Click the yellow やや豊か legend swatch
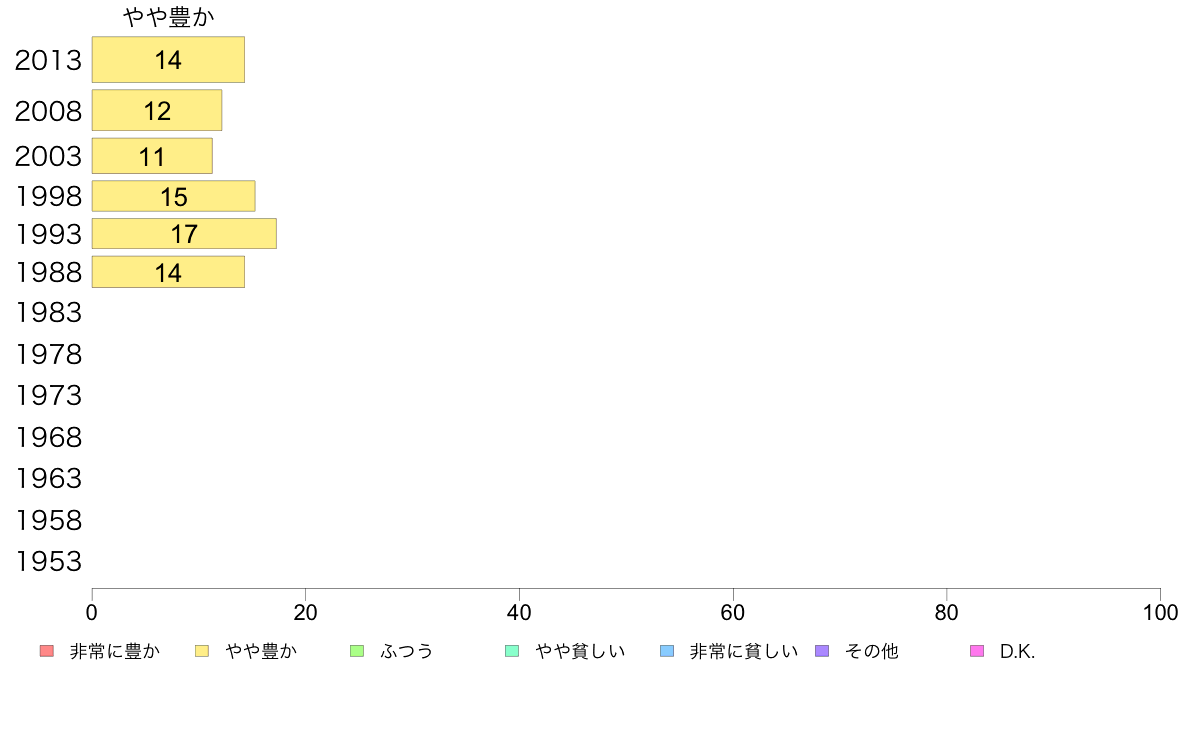The height and width of the screenshot is (736, 1188). 202,651
